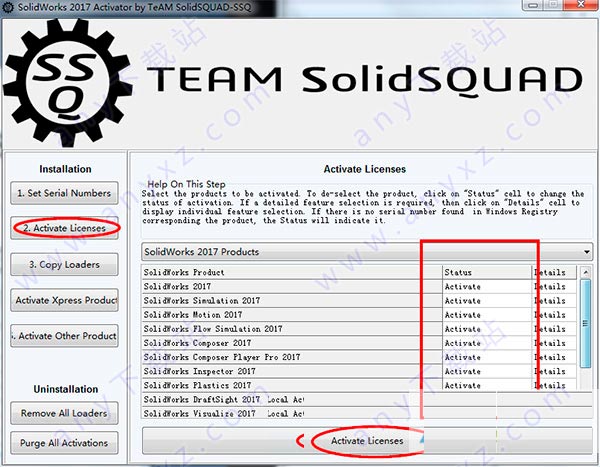Open Details for SolidWorks Flow Simulation 2017
The width and height of the screenshot is (600, 467).
click(x=554, y=329)
